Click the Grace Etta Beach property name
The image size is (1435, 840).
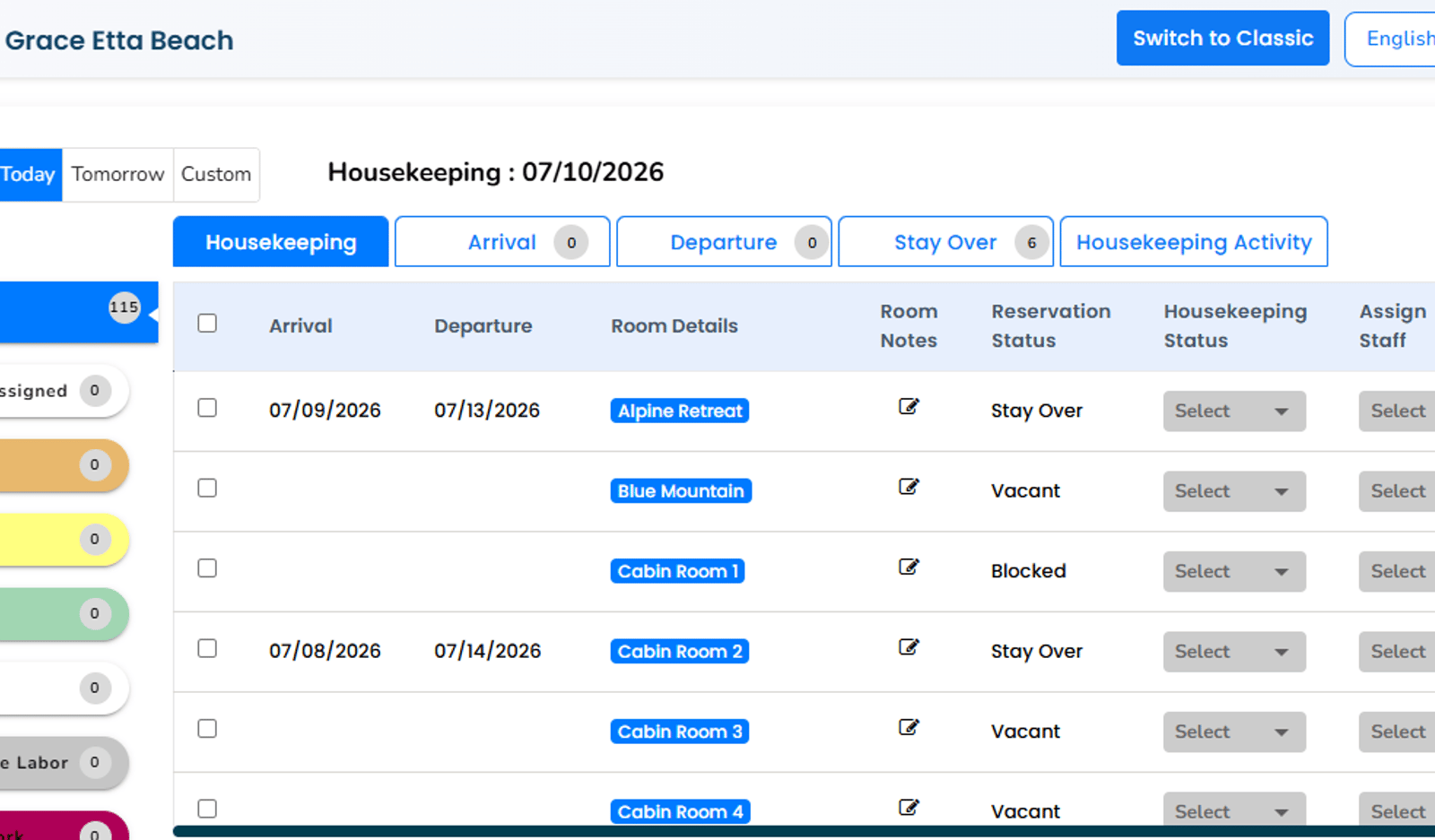point(119,40)
